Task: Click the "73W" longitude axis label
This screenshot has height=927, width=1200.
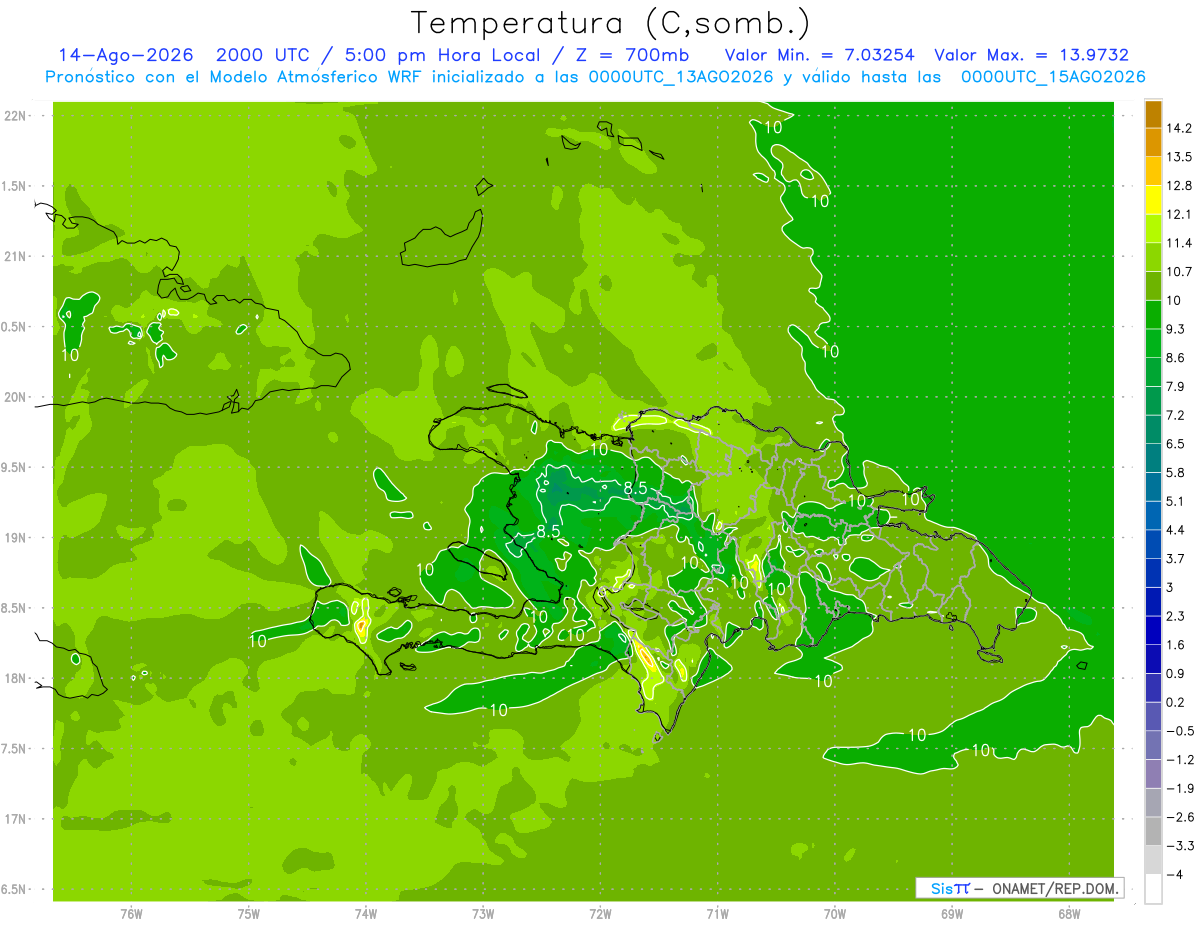Action: click(x=483, y=914)
